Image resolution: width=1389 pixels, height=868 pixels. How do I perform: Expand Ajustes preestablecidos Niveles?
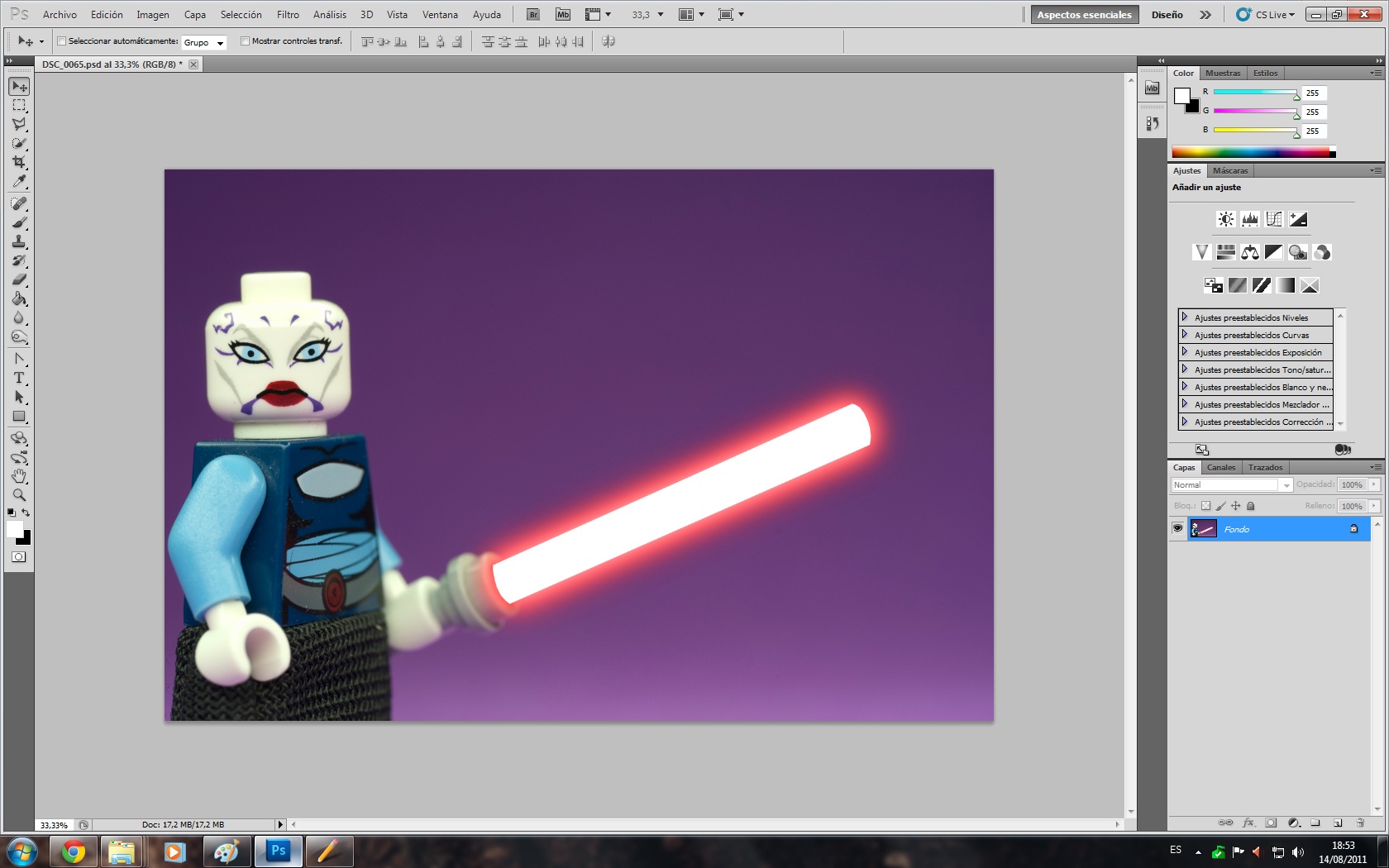[x=1185, y=317]
